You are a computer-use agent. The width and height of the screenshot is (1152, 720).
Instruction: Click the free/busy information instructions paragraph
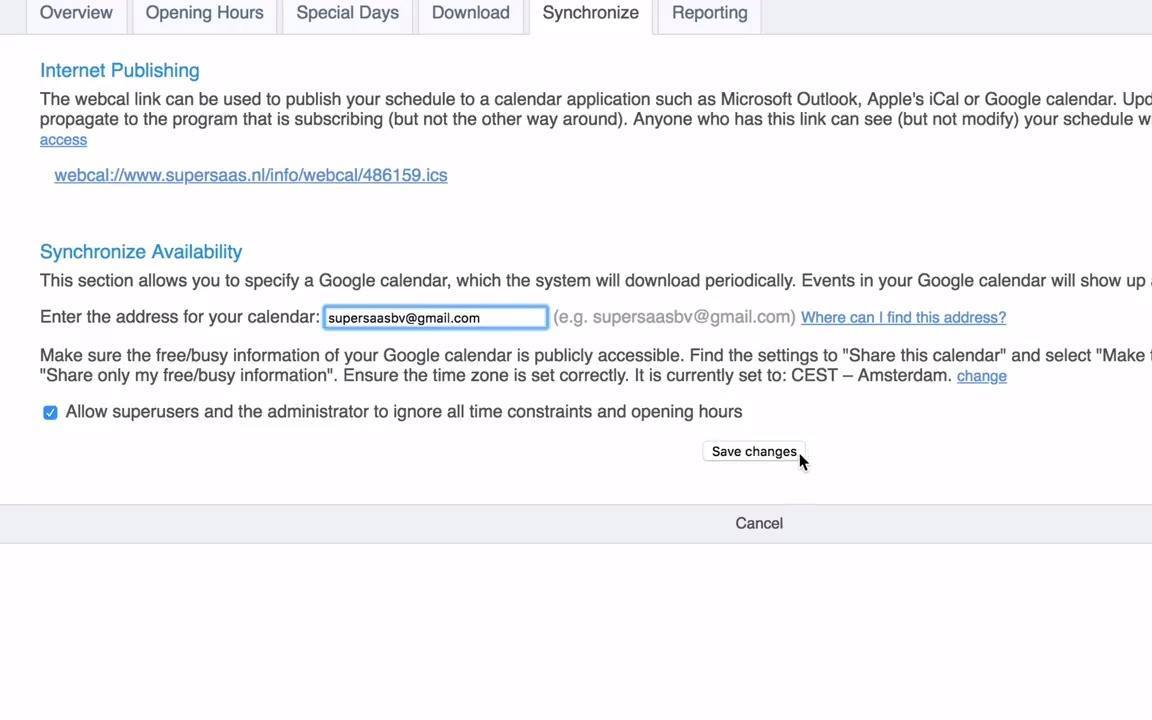[x=596, y=365]
